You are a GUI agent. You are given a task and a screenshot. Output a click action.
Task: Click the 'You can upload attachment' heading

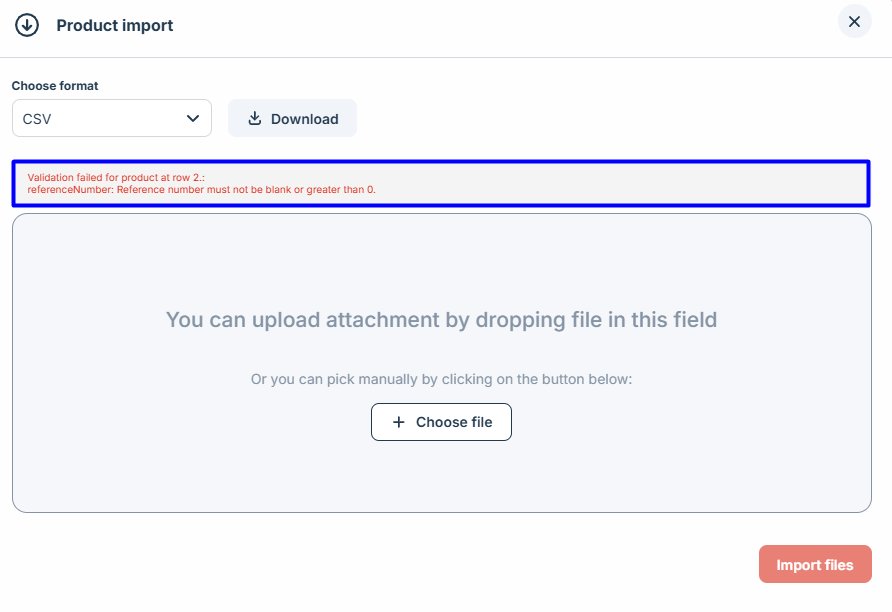(x=441, y=320)
